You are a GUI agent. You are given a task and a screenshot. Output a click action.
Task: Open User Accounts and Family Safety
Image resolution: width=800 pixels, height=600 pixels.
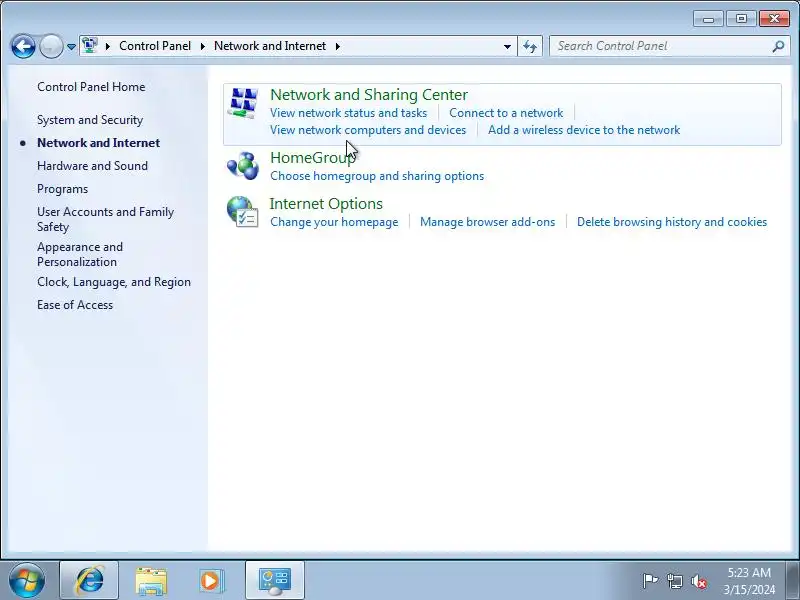(106, 219)
